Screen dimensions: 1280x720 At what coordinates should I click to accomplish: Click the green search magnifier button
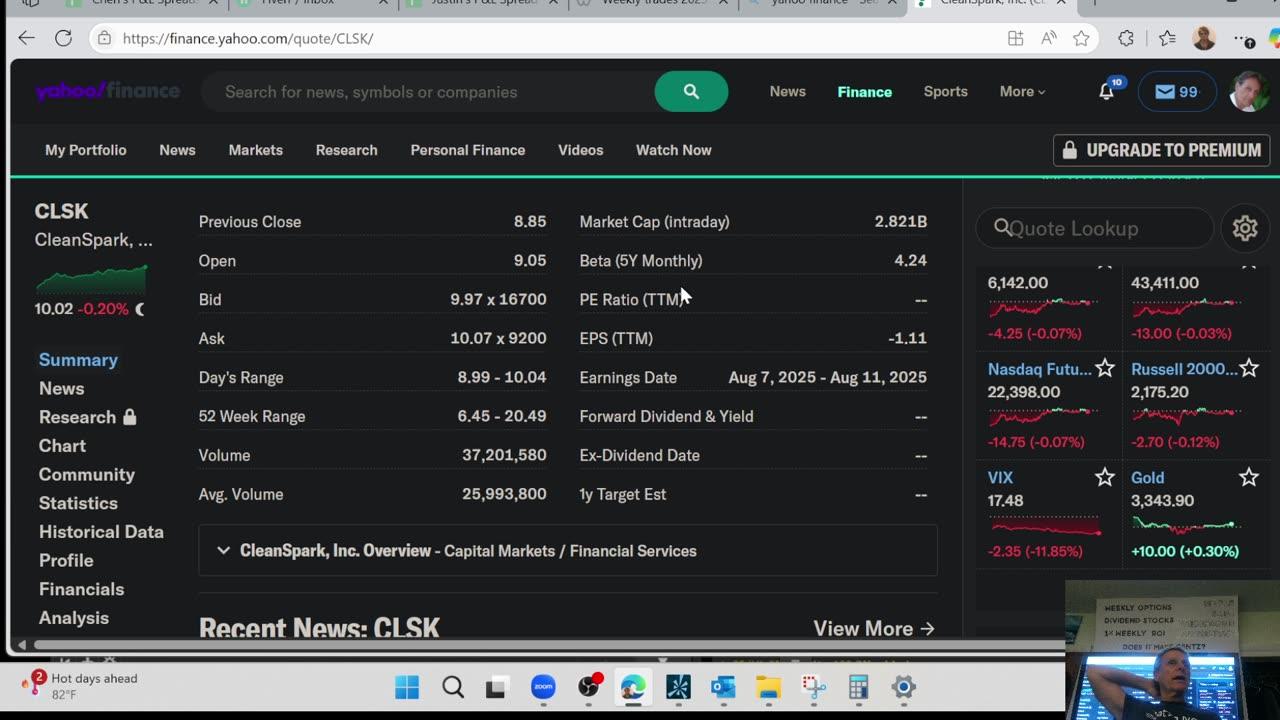(x=691, y=91)
